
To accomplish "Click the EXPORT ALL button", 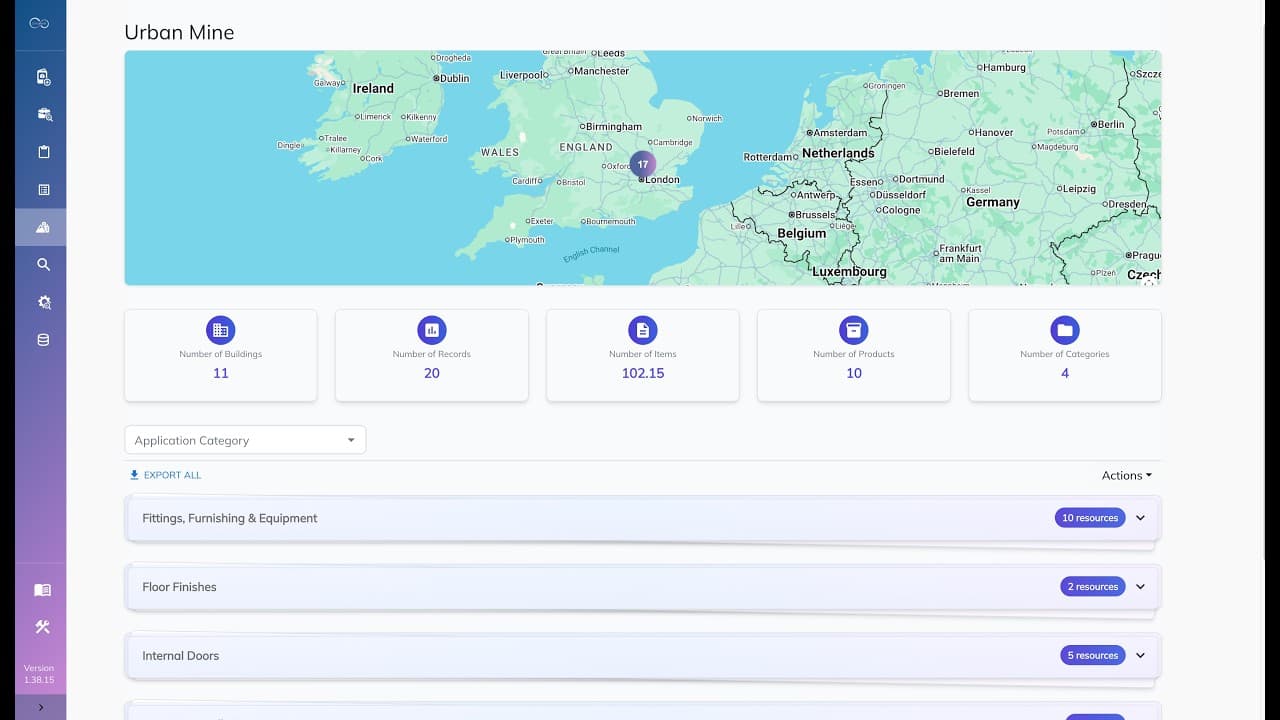I will [x=166, y=475].
